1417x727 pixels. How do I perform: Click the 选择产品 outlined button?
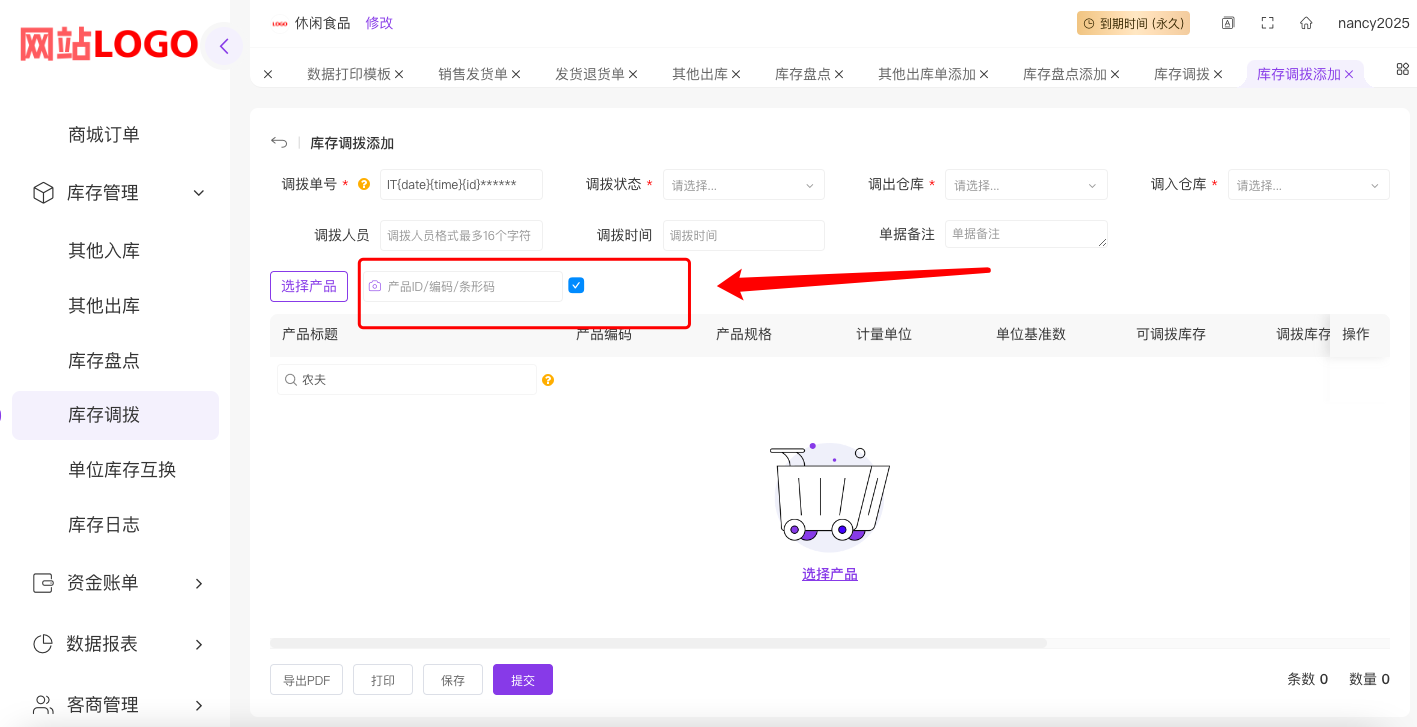click(309, 286)
